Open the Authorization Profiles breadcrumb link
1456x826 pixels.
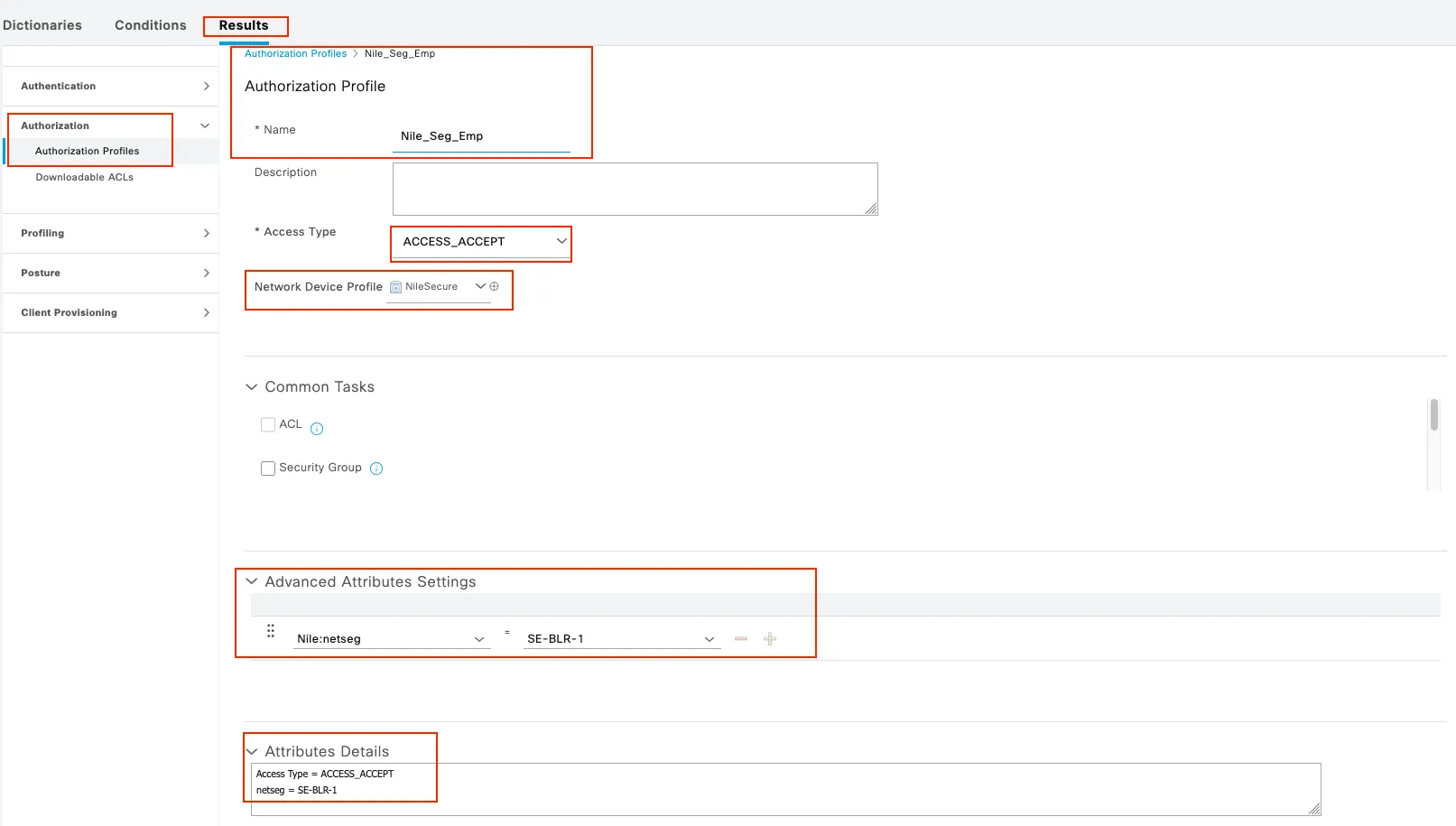coord(295,54)
